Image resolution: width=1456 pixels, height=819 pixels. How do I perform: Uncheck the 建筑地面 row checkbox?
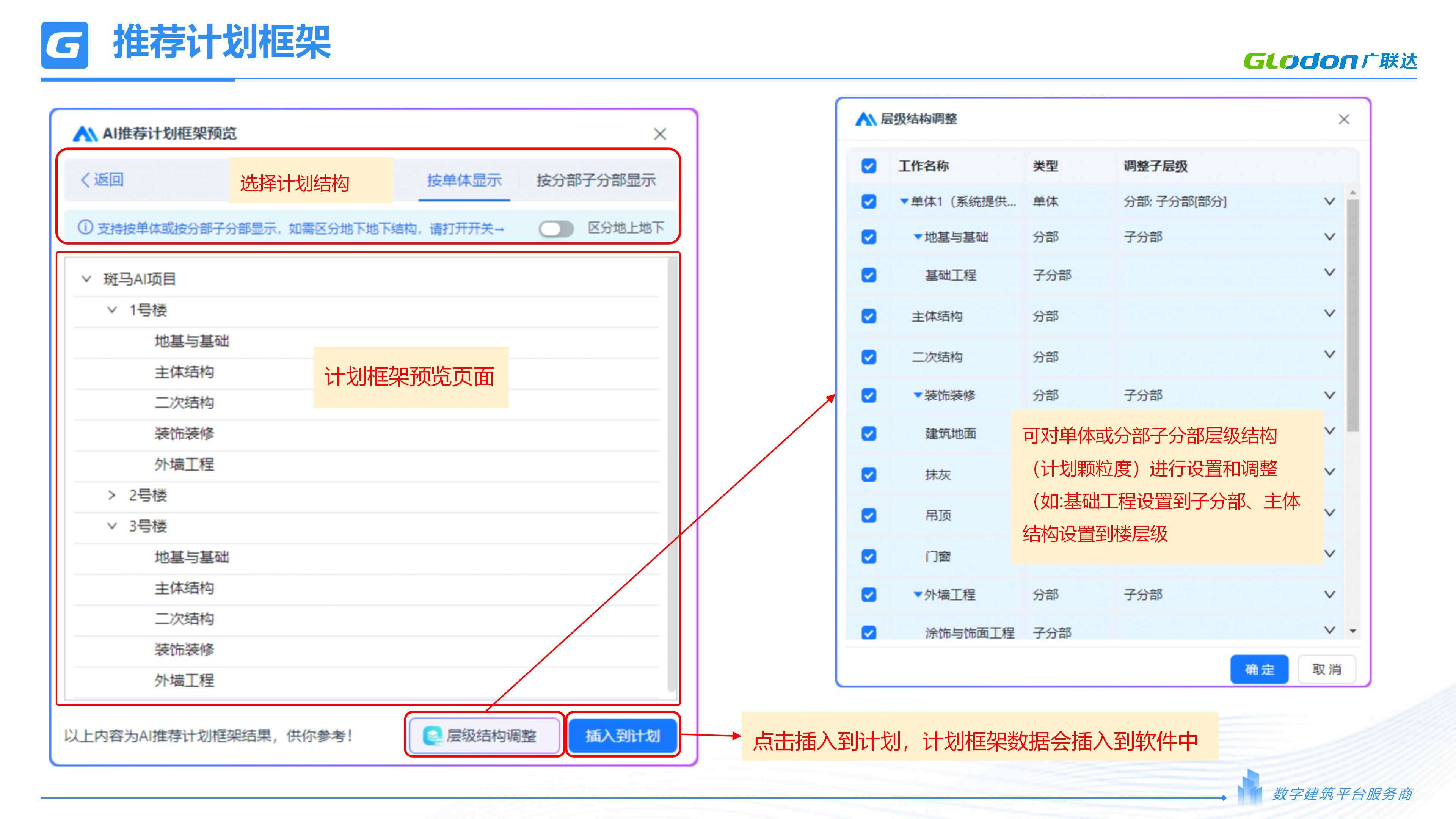pyautogui.click(x=869, y=433)
